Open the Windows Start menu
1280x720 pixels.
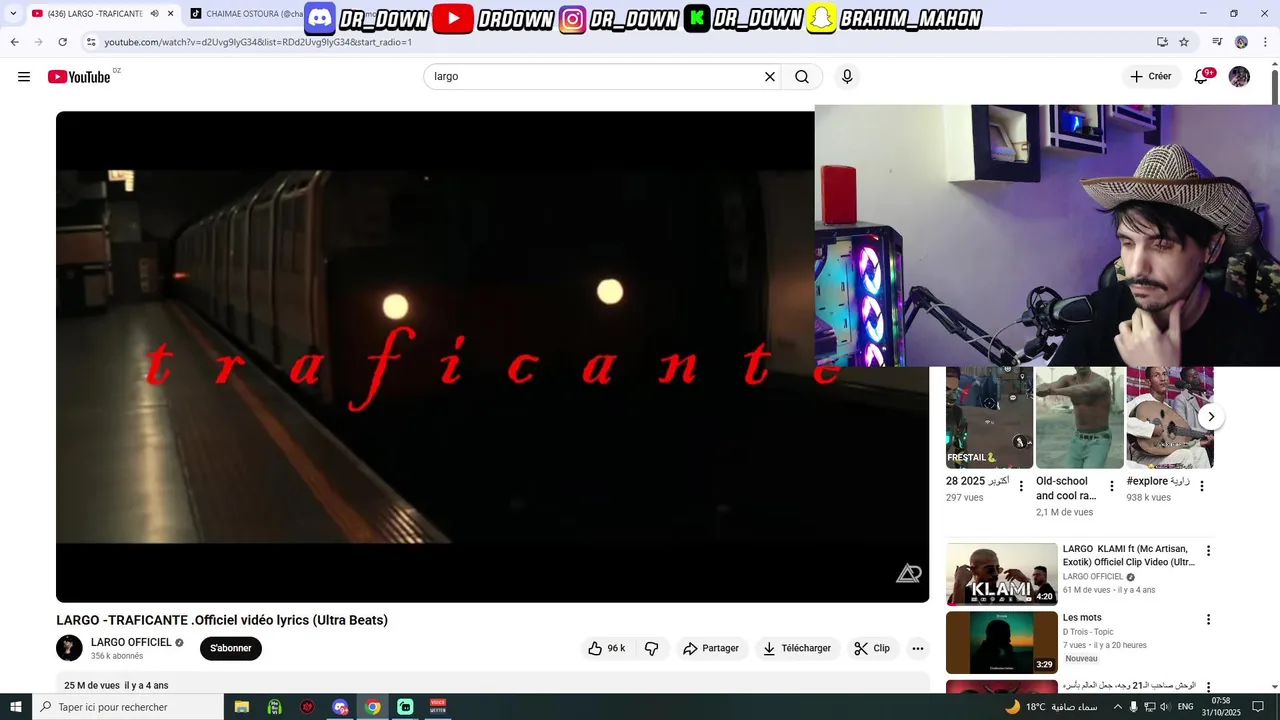(x=16, y=707)
